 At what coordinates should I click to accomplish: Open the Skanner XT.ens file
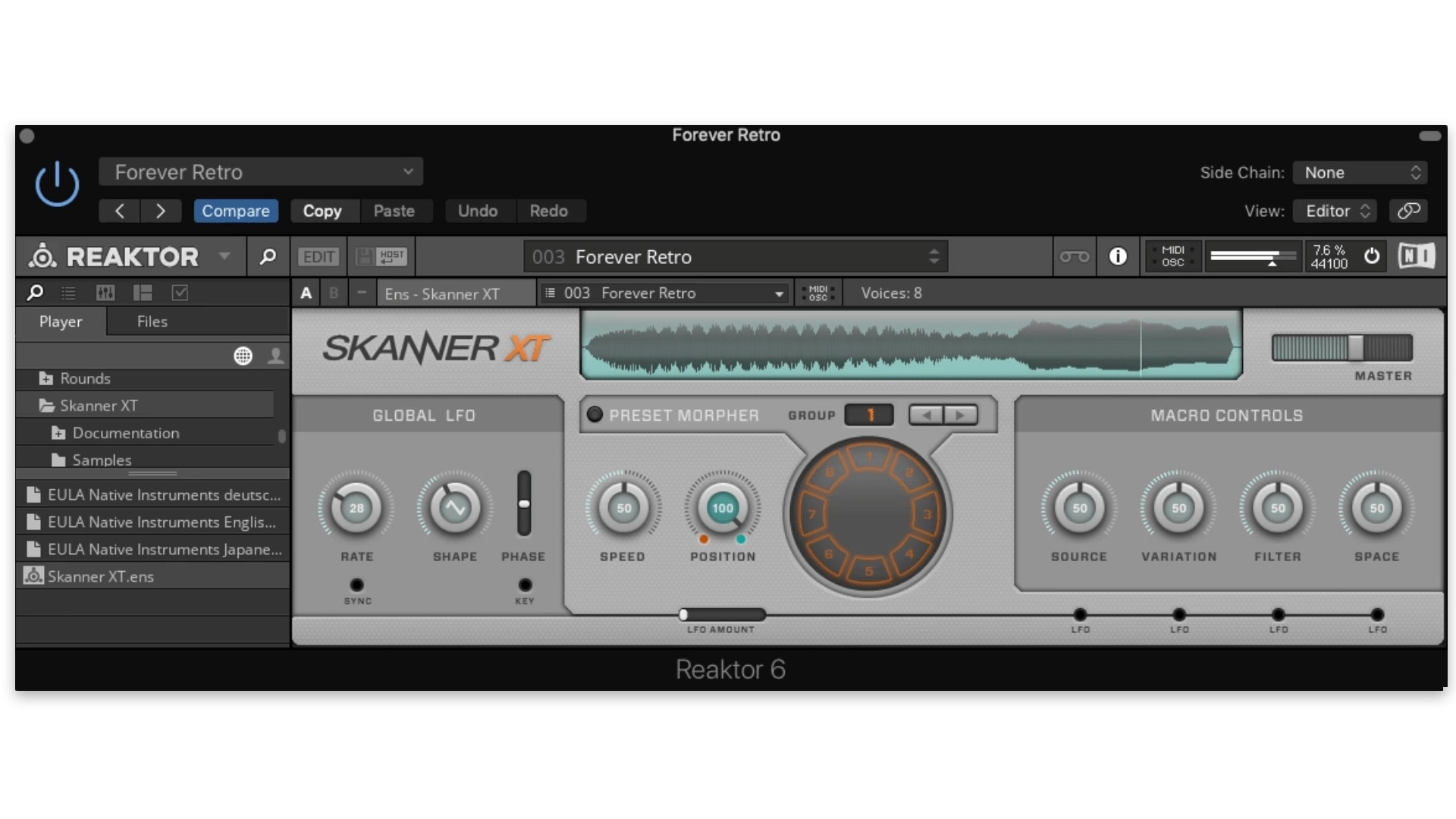[x=100, y=576]
